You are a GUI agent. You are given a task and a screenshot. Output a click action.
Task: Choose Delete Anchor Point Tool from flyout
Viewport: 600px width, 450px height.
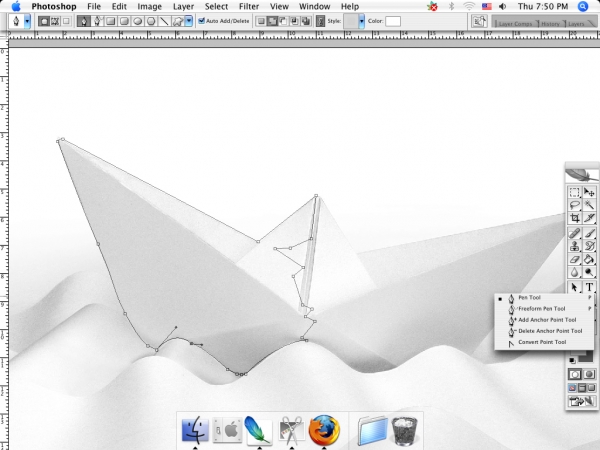(544, 331)
